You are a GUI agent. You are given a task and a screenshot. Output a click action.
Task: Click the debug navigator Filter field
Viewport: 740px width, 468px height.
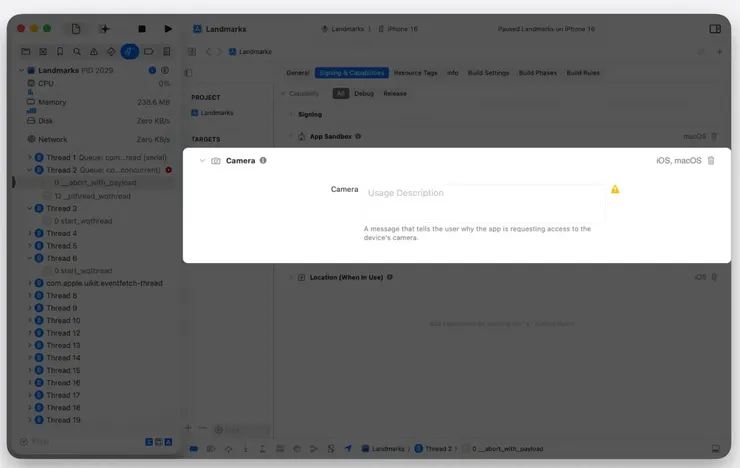(80, 442)
